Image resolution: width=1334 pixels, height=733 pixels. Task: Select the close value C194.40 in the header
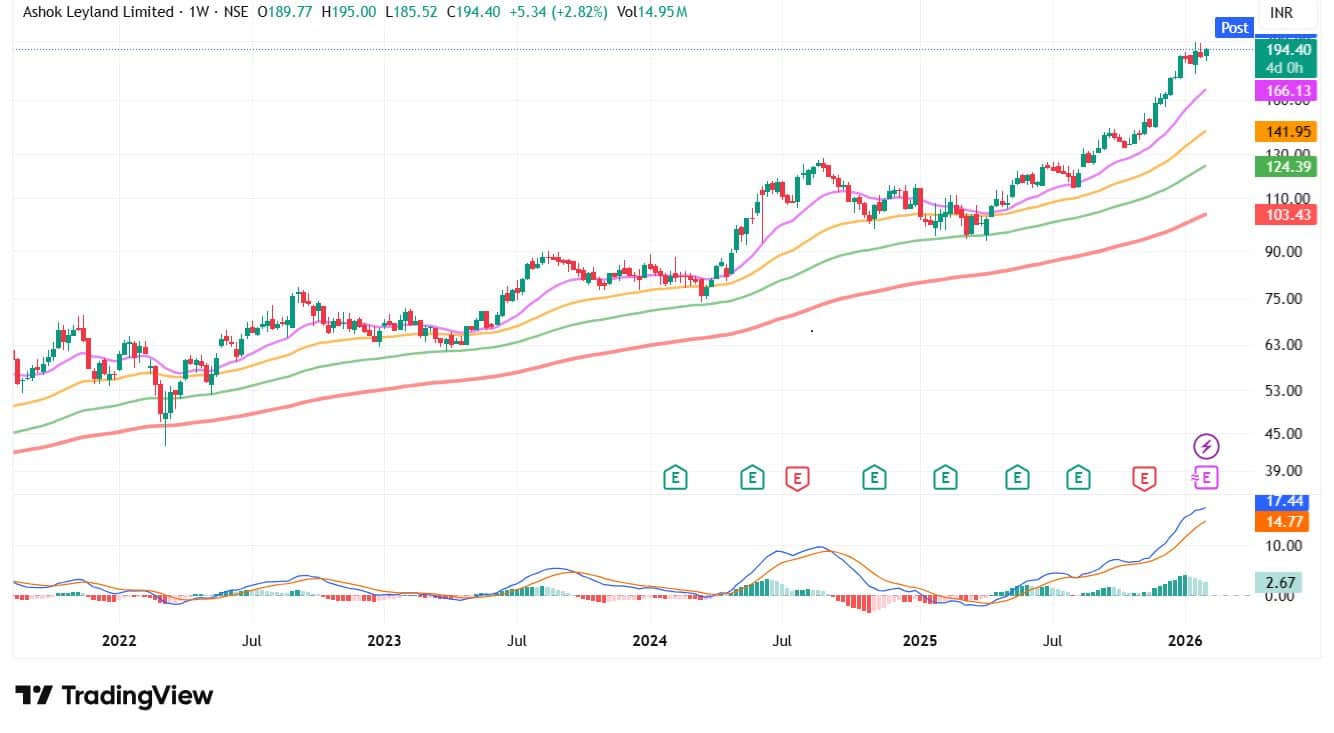(x=475, y=12)
